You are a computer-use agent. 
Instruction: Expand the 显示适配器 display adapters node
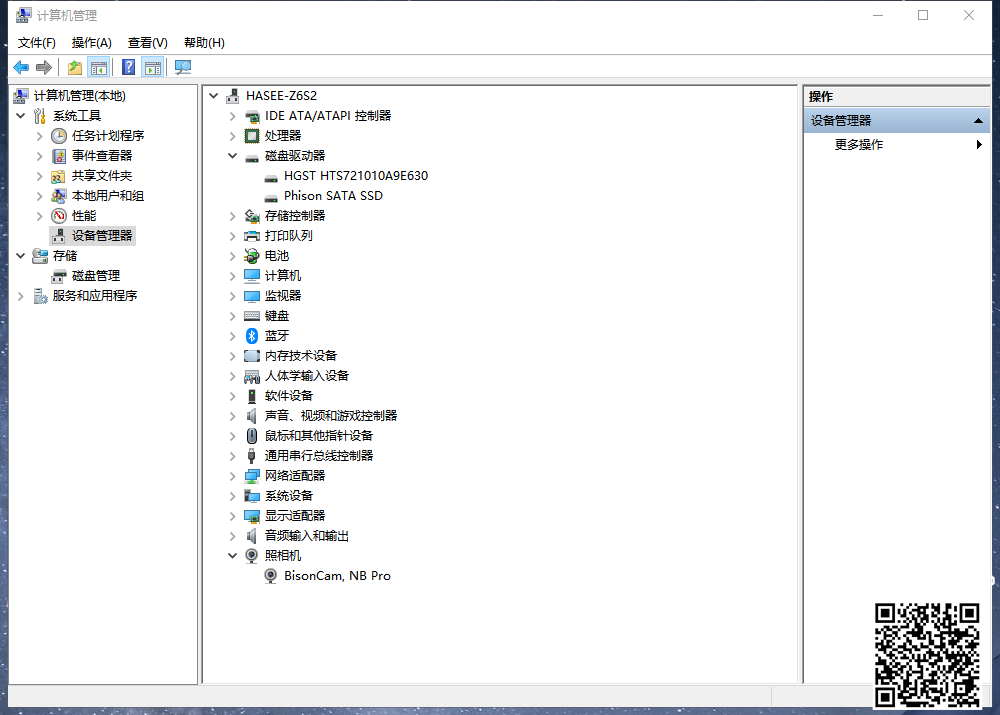[x=232, y=516]
